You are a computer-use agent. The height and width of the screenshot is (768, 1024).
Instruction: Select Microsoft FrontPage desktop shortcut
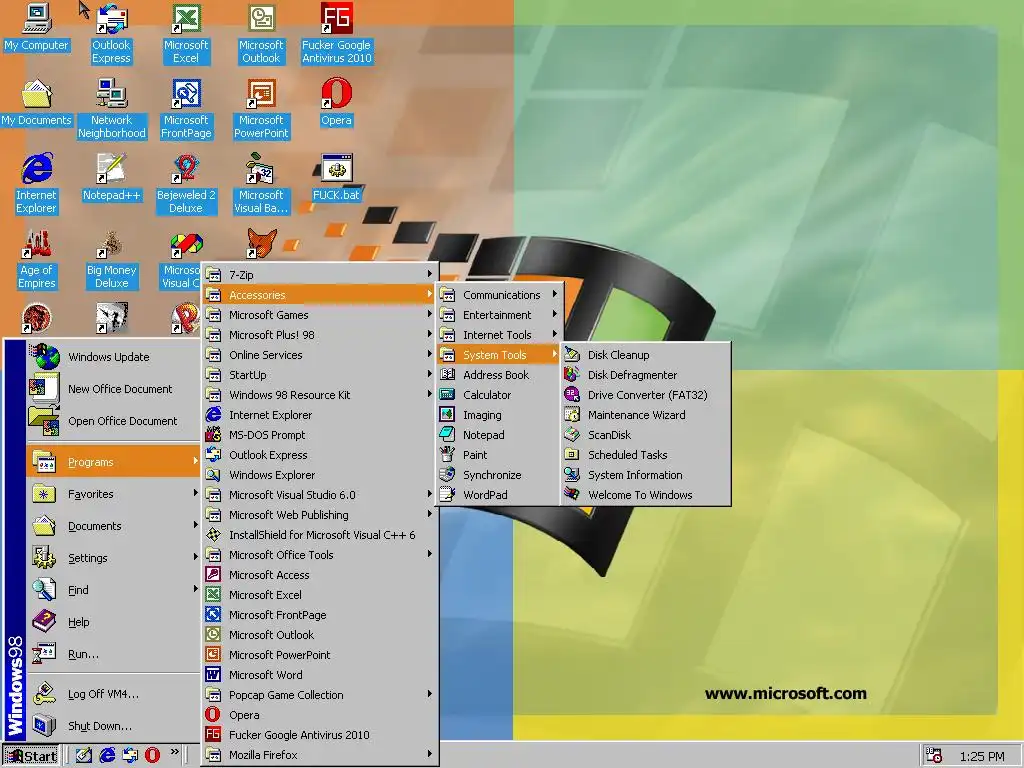[186, 108]
